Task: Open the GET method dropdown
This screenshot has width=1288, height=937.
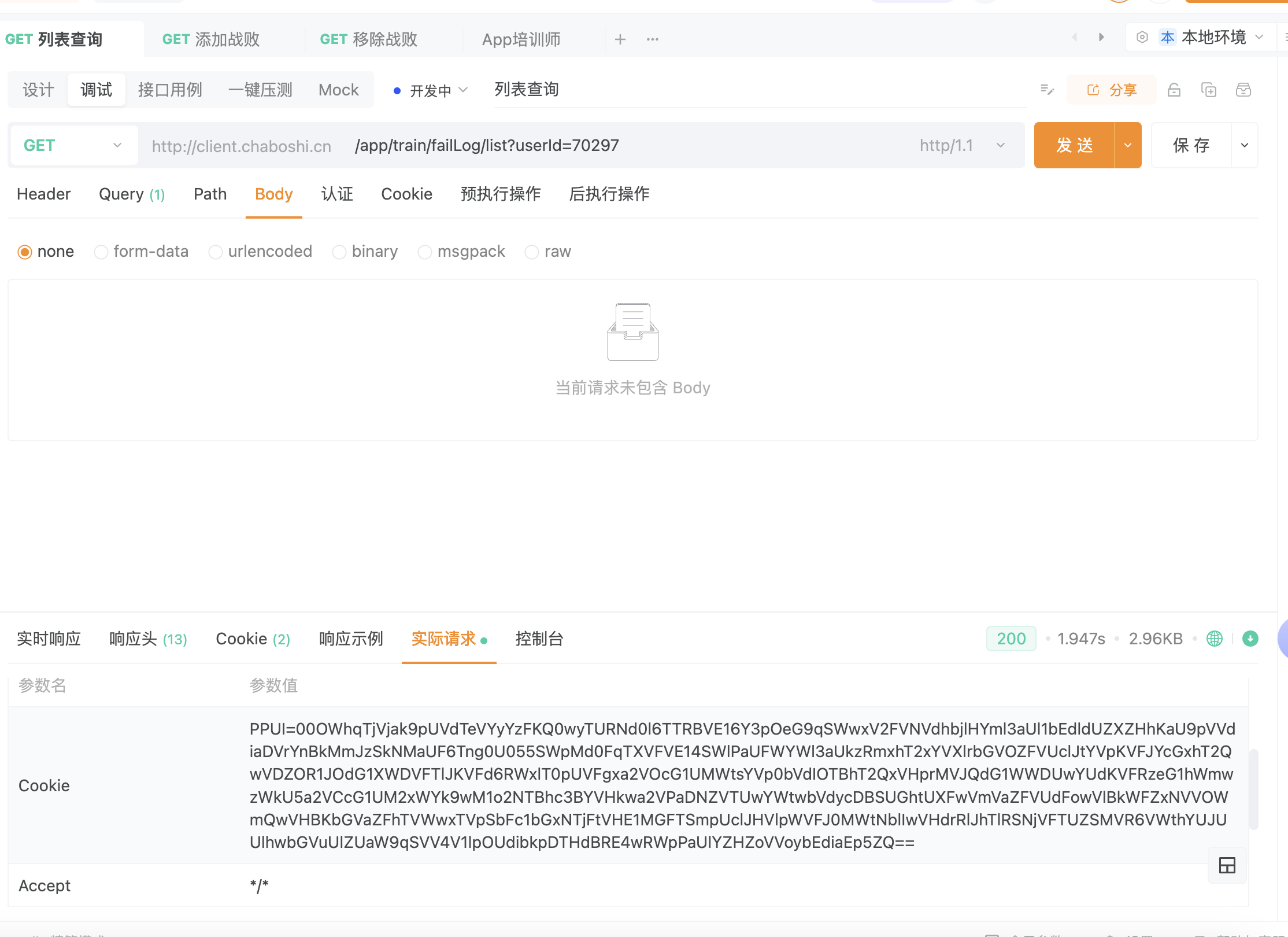Action: click(74, 145)
